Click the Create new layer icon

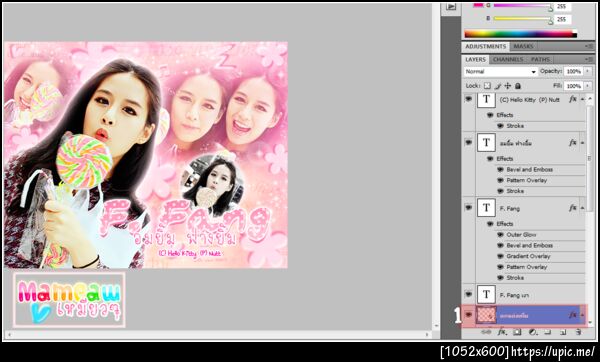[x=563, y=332]
